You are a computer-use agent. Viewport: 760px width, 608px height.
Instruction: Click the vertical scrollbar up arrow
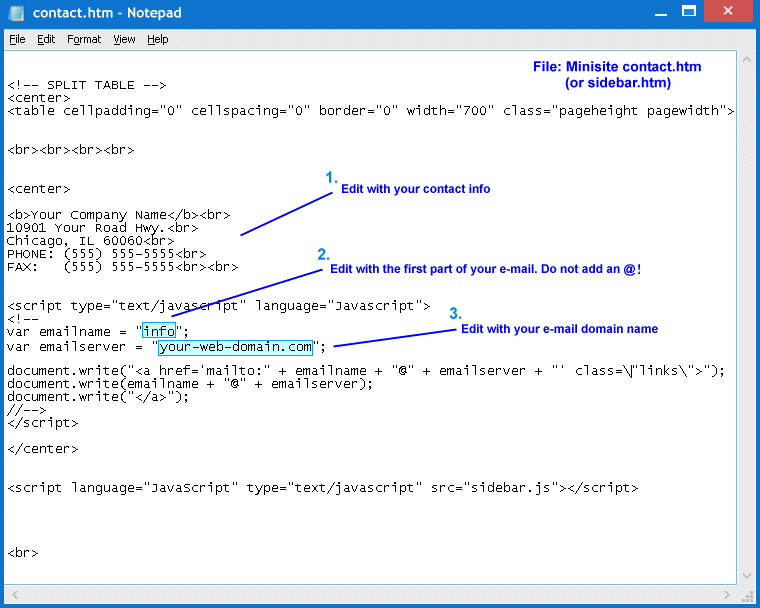tap(746, 60)
